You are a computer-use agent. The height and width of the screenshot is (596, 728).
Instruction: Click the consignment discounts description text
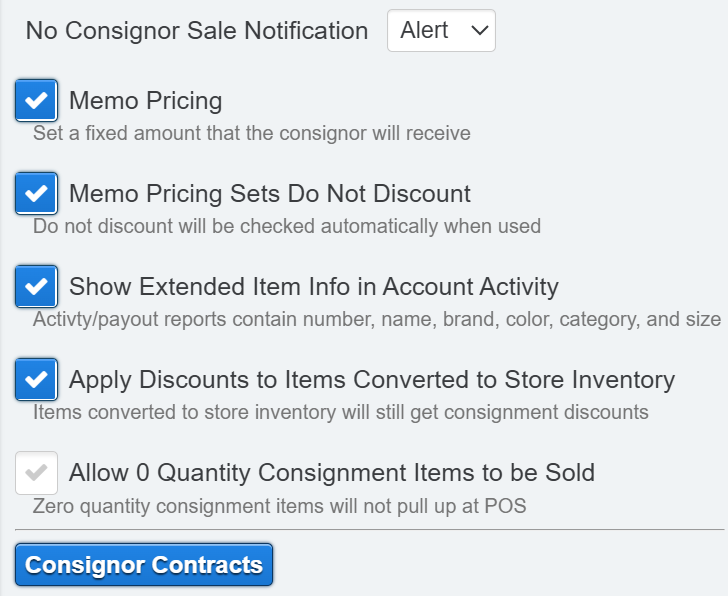[340, 412]
